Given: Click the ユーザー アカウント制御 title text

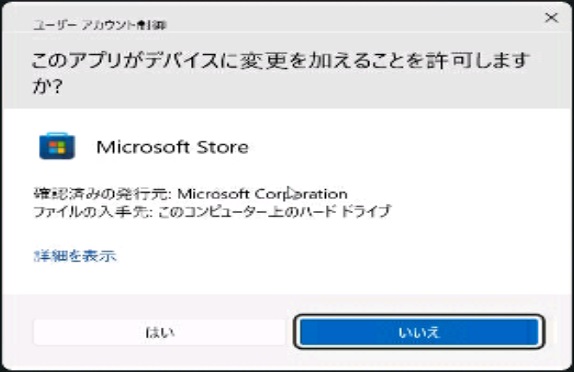Looking at the screenshot, I should (100, 25).
